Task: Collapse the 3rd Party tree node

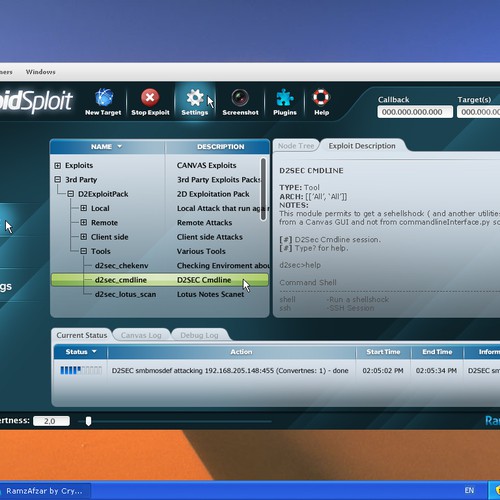Action: 58,179
